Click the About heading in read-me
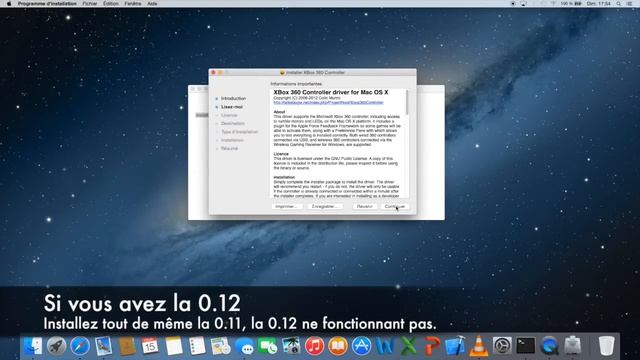Viewport: 640px width, 360px height. tap(279, 112)
